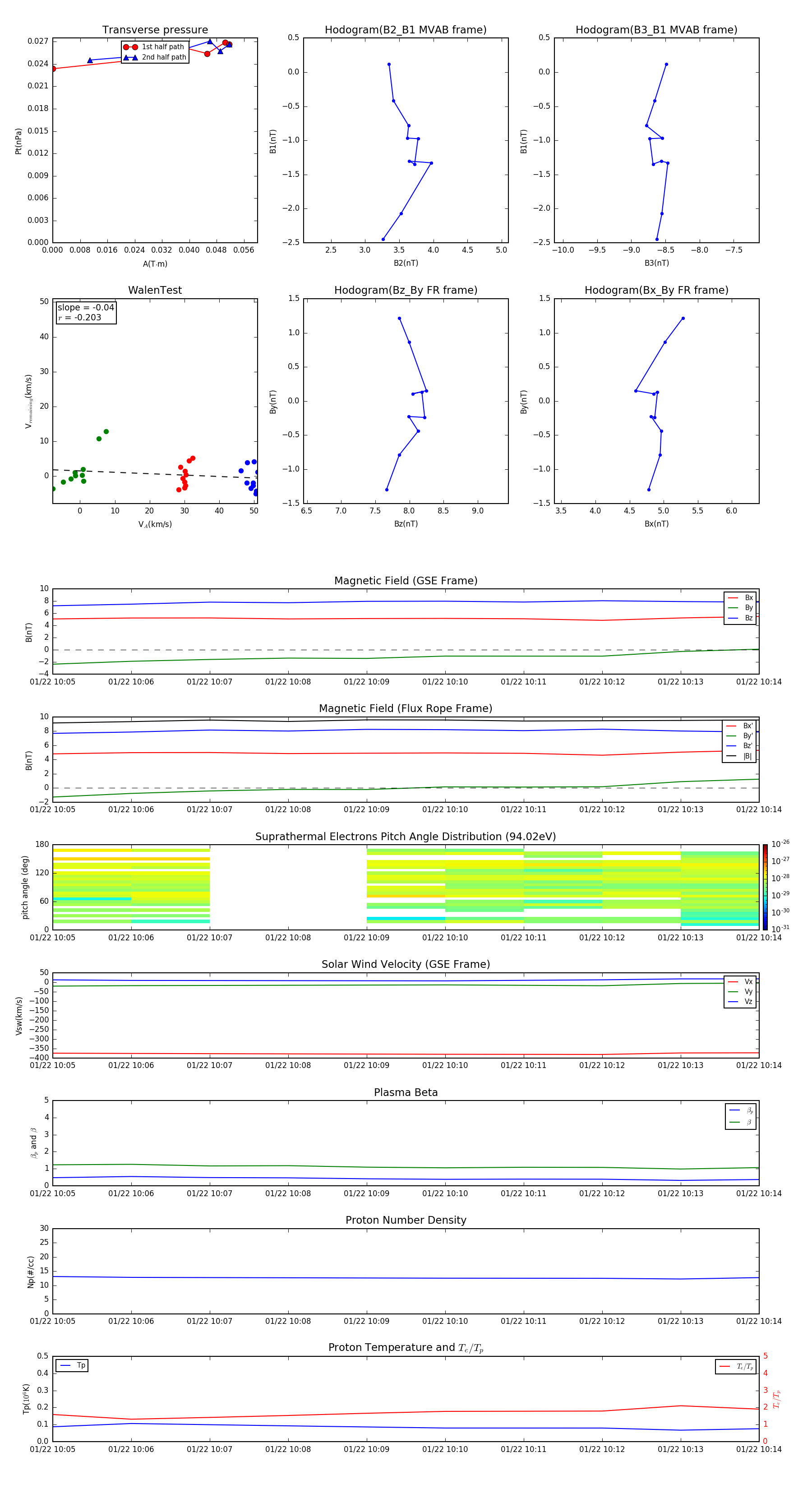Click the "Solar Wind Velocity (GSE Frame)" title
Viewport: 812px width, 1489px height.
pyautogui.click(x=406, y=965)
